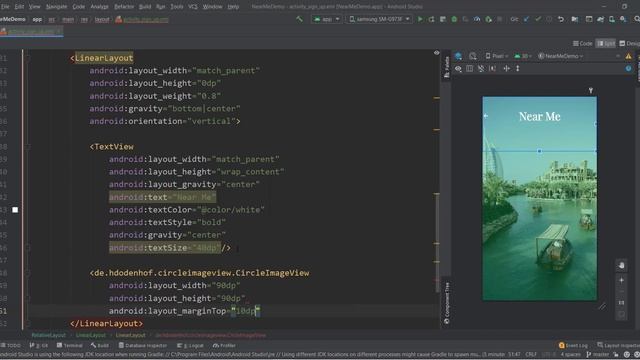This screenshot has width=640, height=360.
Task: Click the Search Everywhere magnifier icon
Action: pos(636,19)
